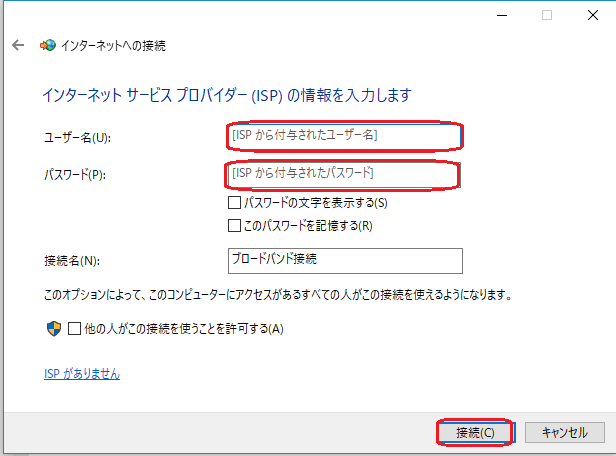
Task: Click the ISP information heading text
Action: coord(227,95)
